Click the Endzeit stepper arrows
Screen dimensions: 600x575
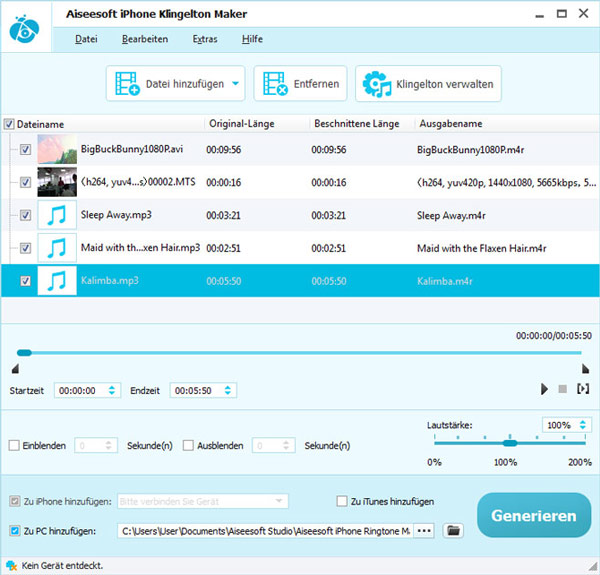(228, 390)
